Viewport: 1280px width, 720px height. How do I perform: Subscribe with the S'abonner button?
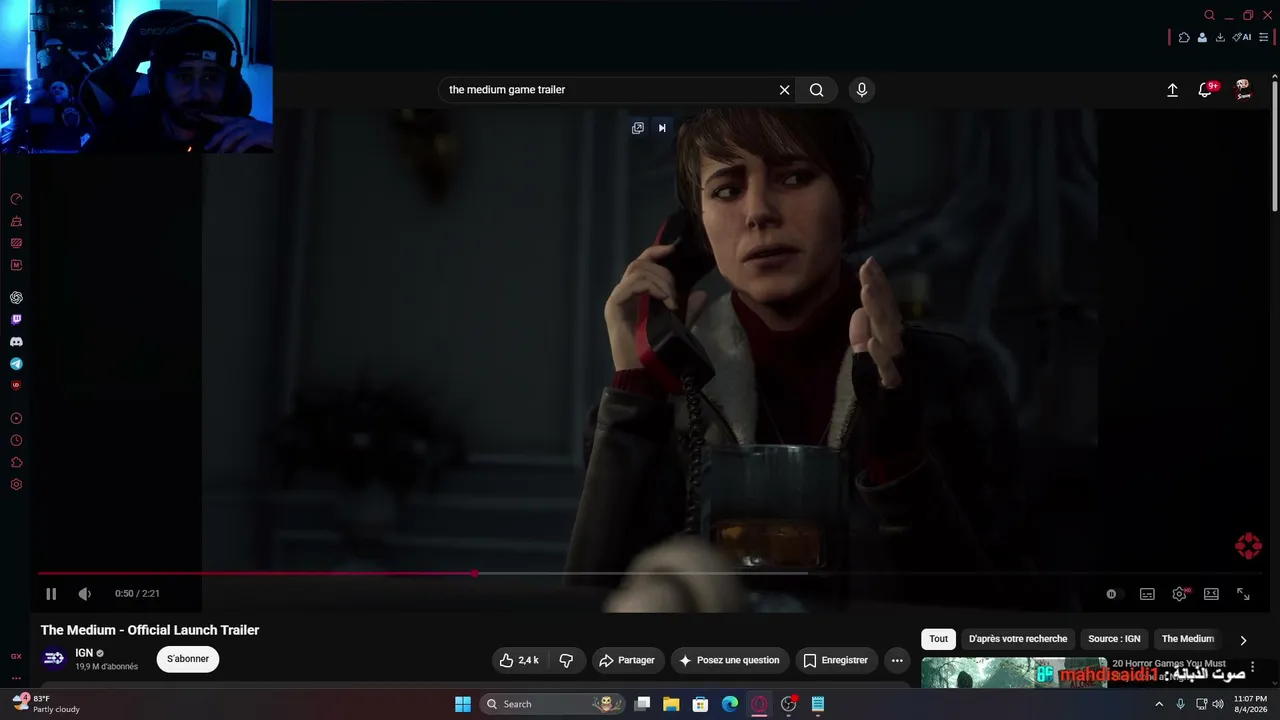click(x=188, y=659)
